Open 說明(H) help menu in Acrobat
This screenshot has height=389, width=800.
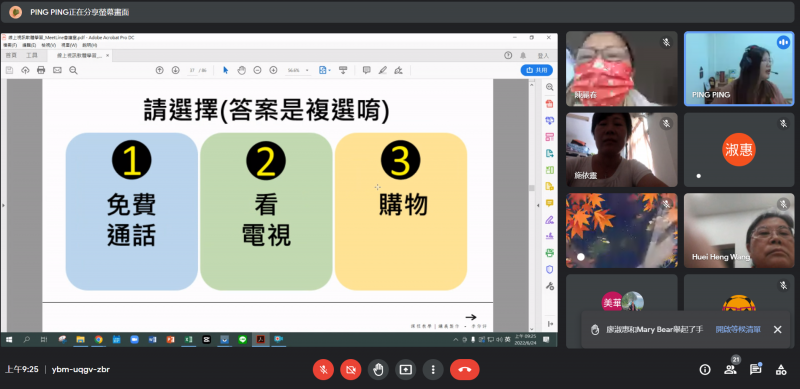coord(89,45)
